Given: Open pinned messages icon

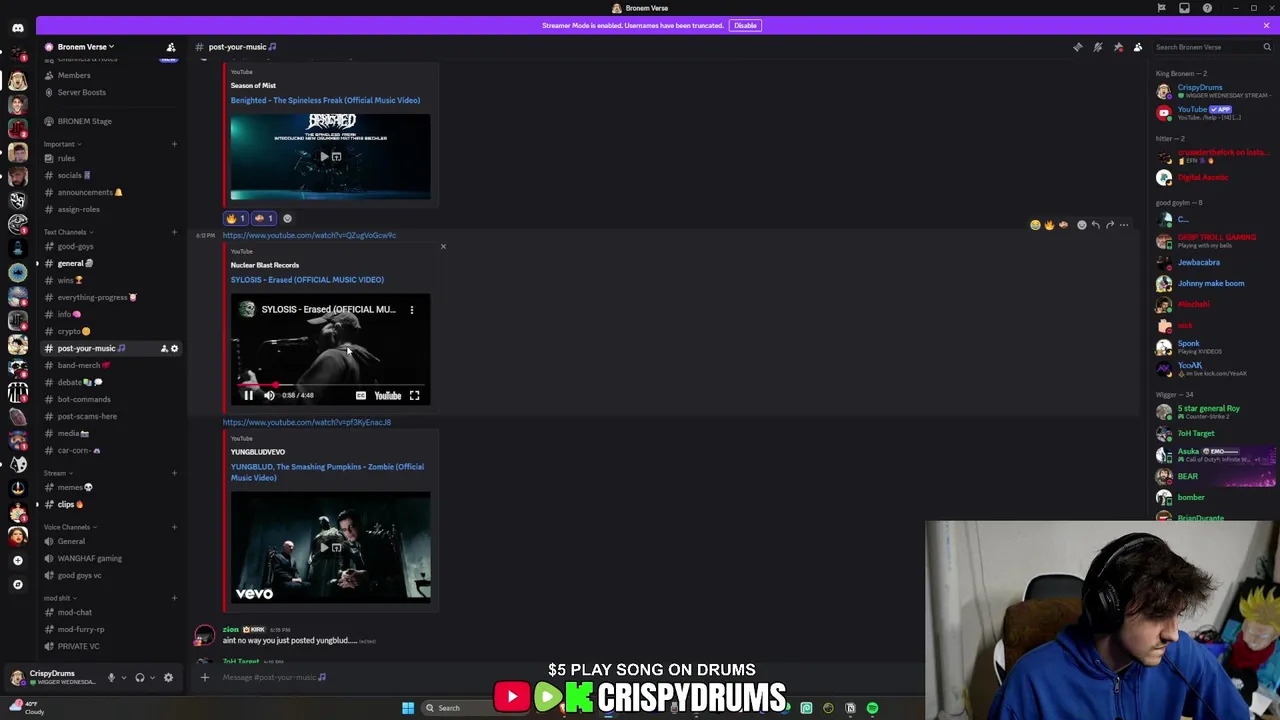Looking at the screenshot, I should [1118, 47].
